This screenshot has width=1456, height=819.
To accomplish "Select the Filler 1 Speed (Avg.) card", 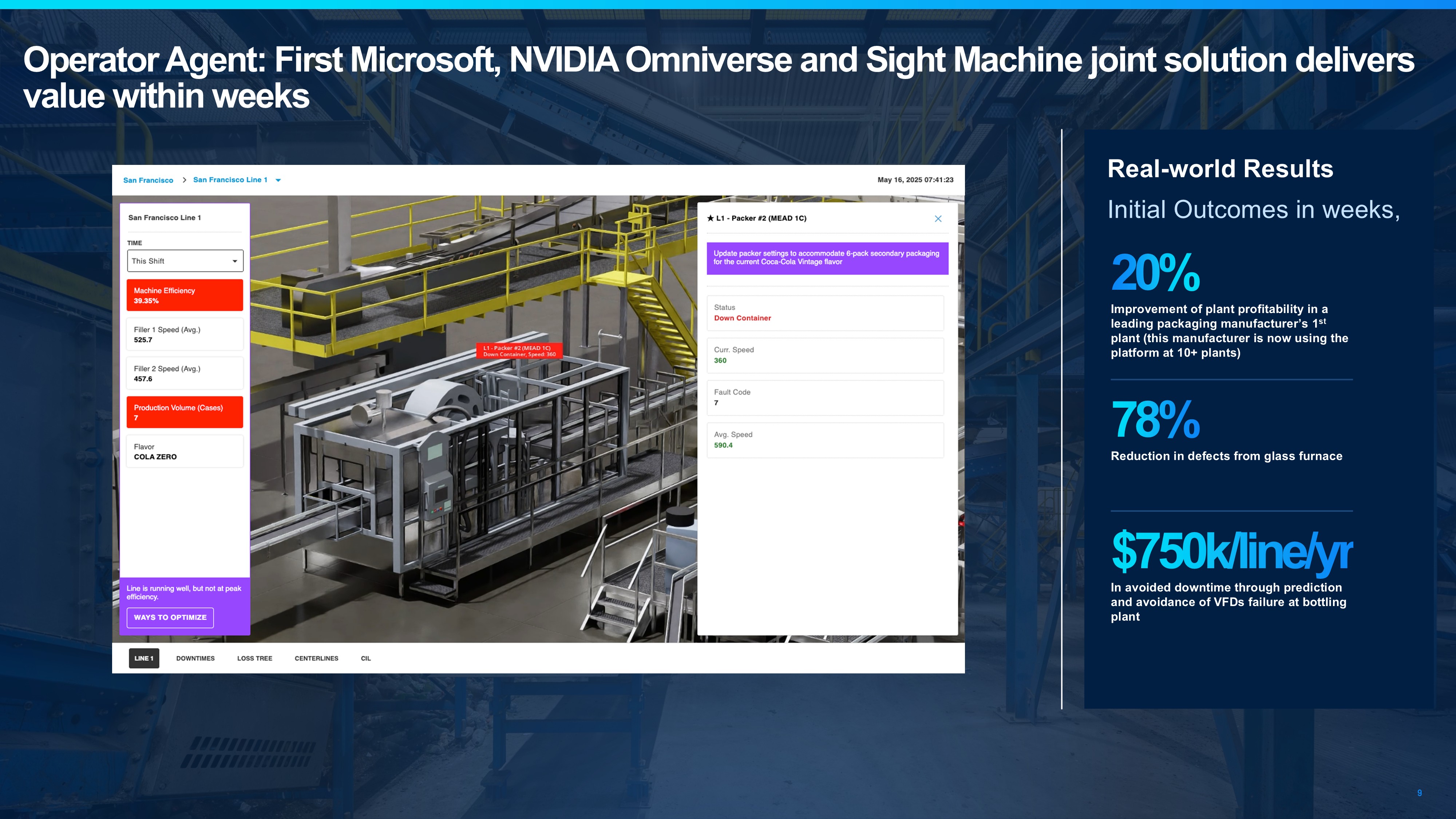I will click(x=185, y=334).
